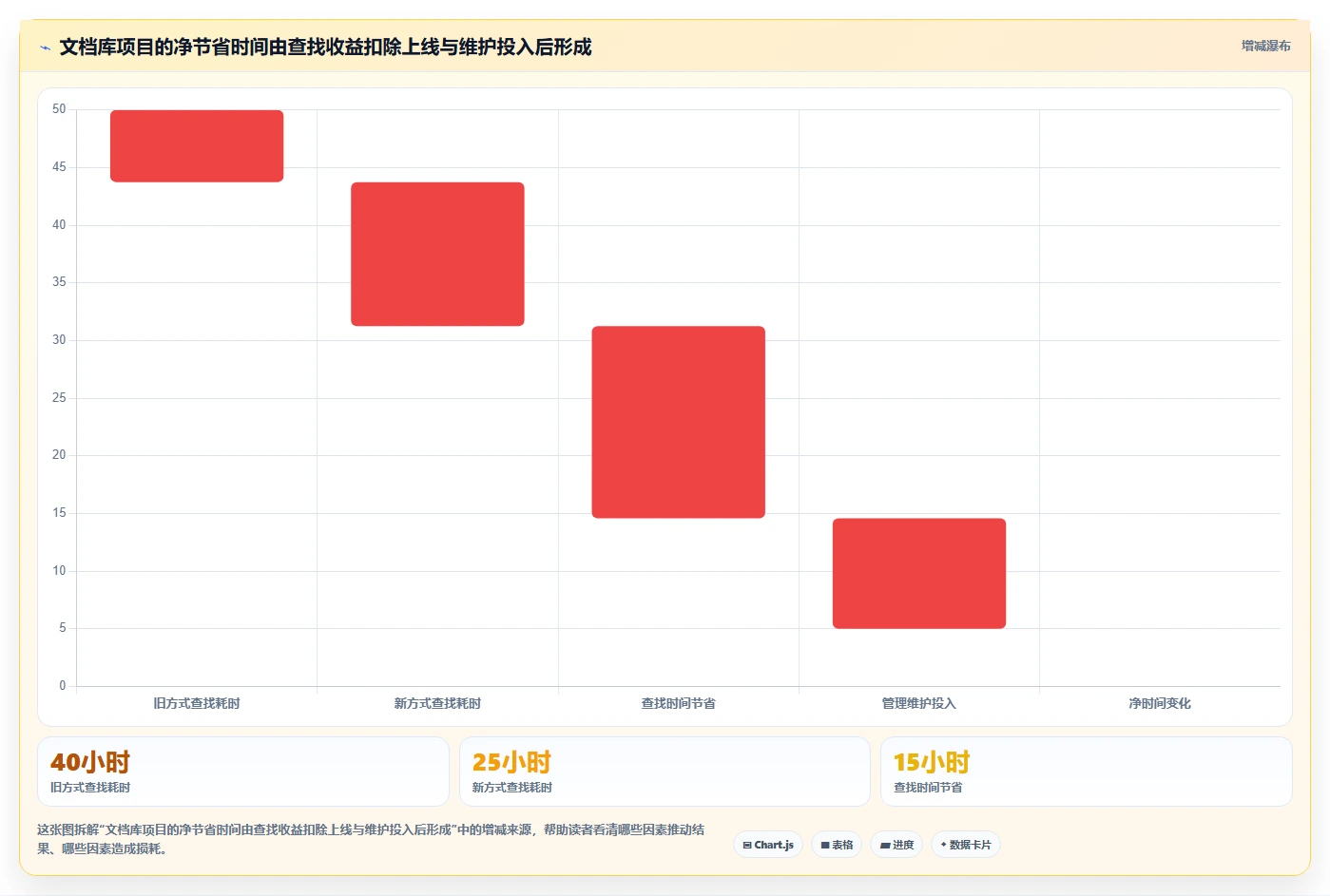This screenshot has height=896, width=1330.
Task: Select the 40小时 stat card
Action: point(242,772)
